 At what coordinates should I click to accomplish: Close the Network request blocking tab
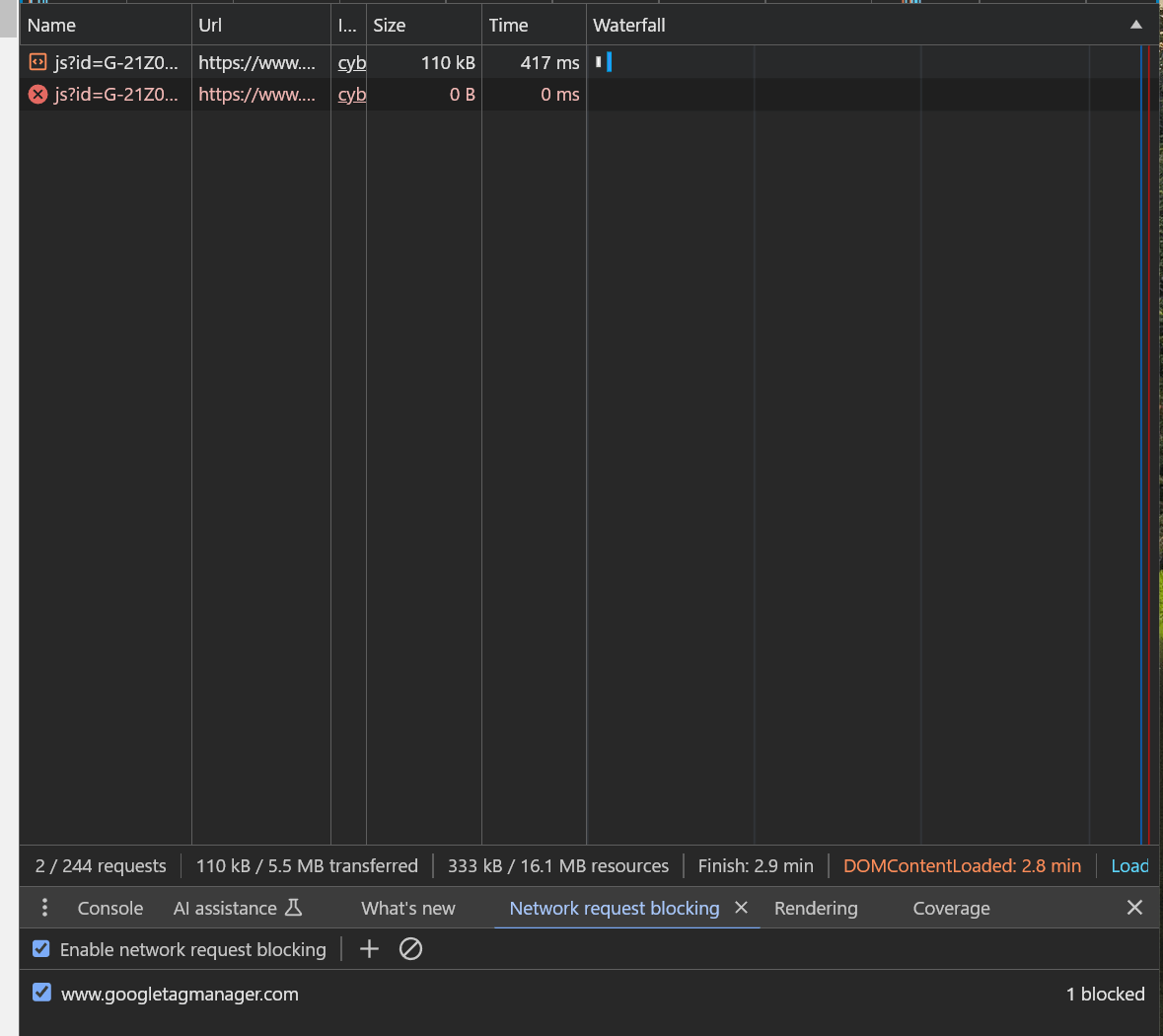741,908
